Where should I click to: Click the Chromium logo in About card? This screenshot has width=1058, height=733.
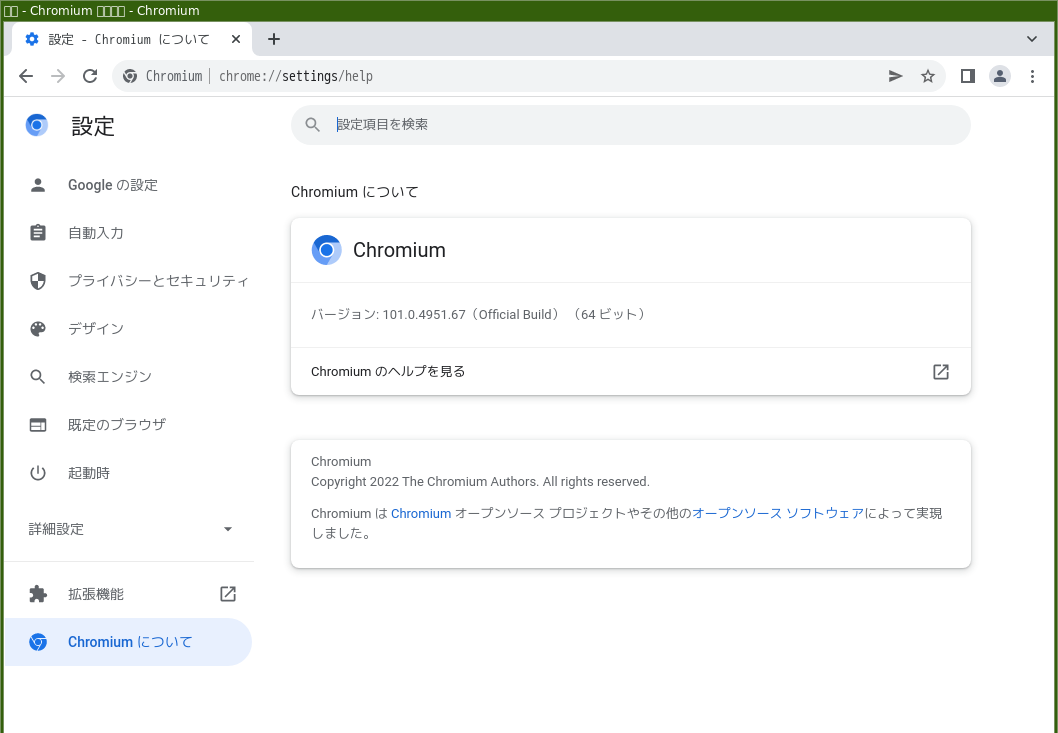327,250
